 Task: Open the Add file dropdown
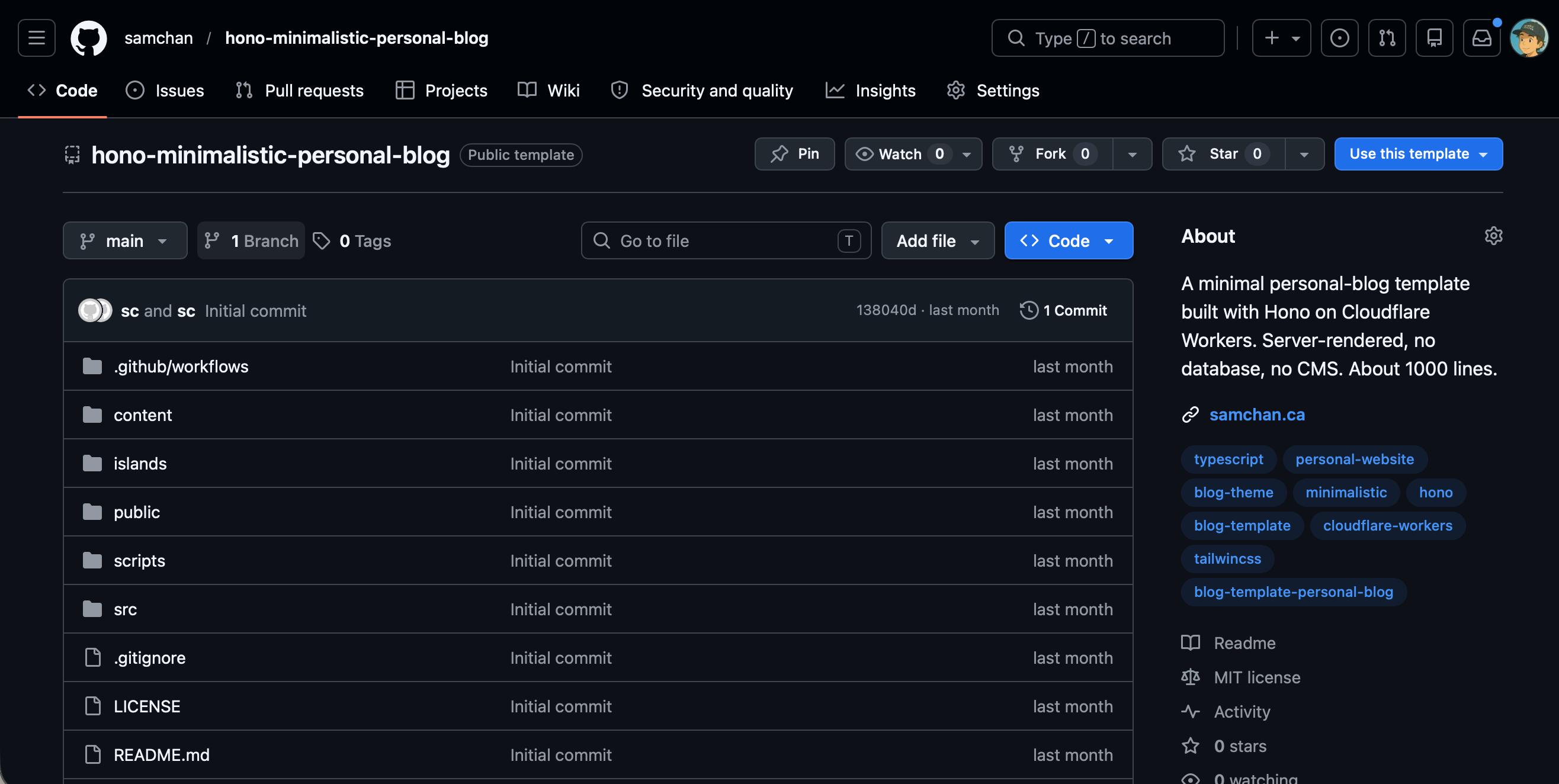tap(938, 241)
